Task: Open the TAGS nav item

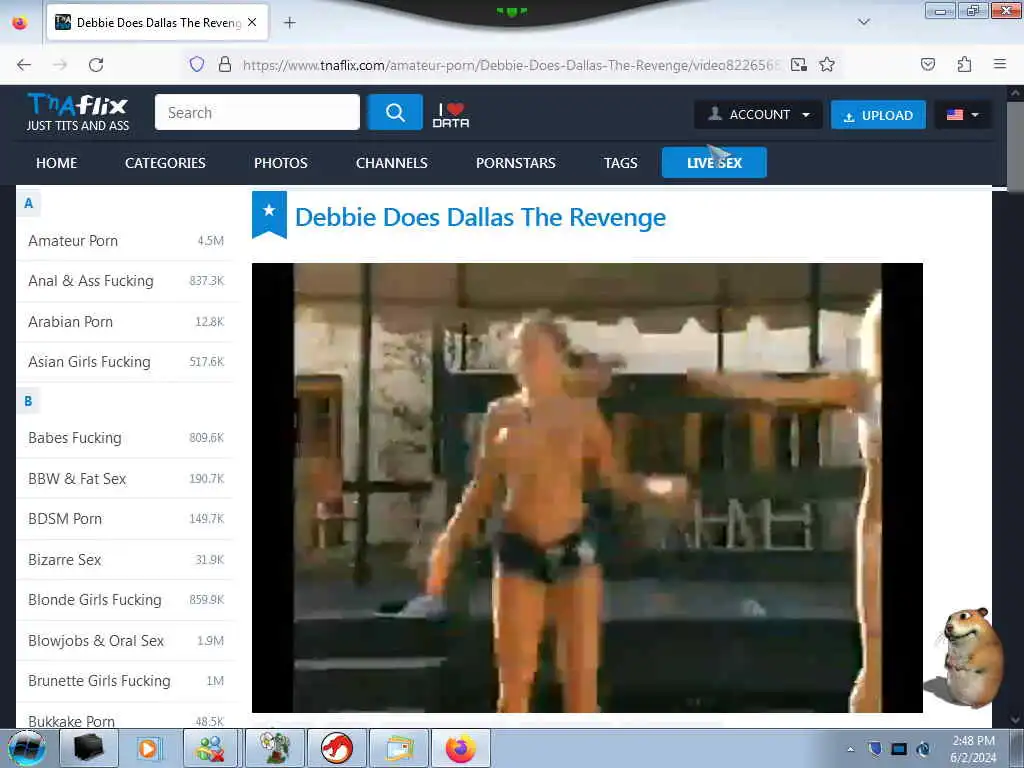Action: [x=620, y=163]
